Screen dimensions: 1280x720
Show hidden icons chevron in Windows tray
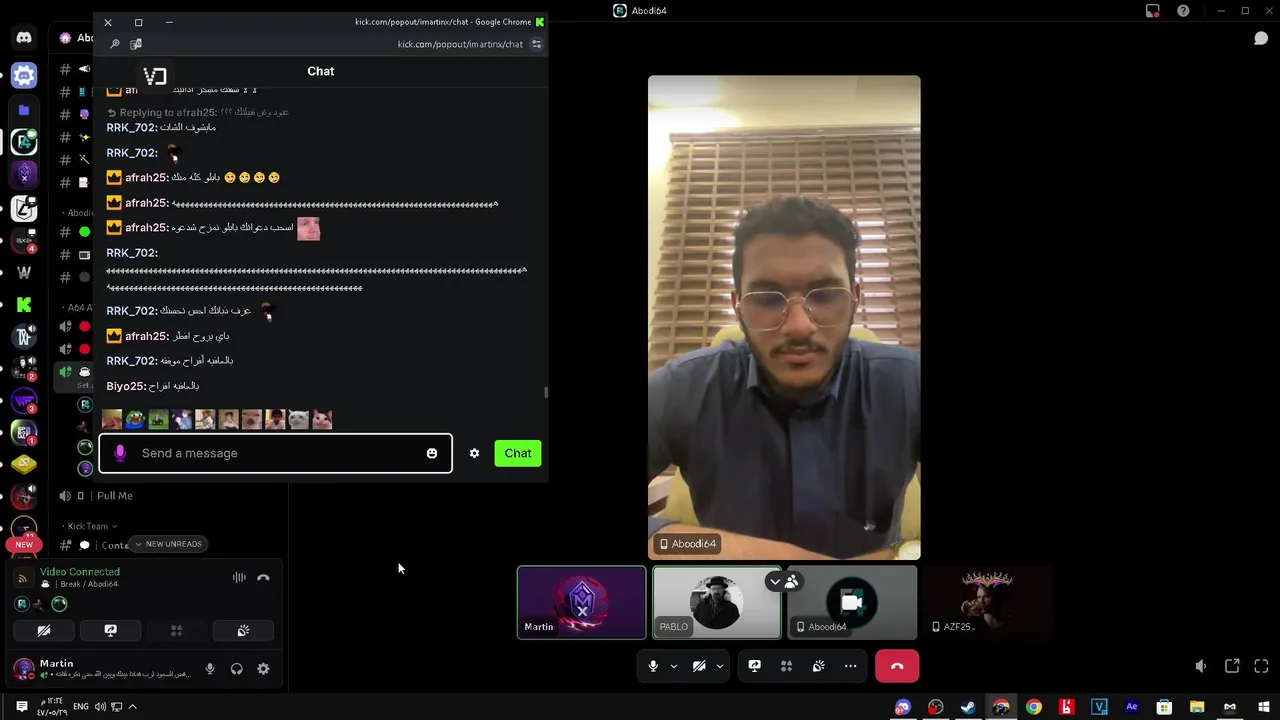coord(132,707)
